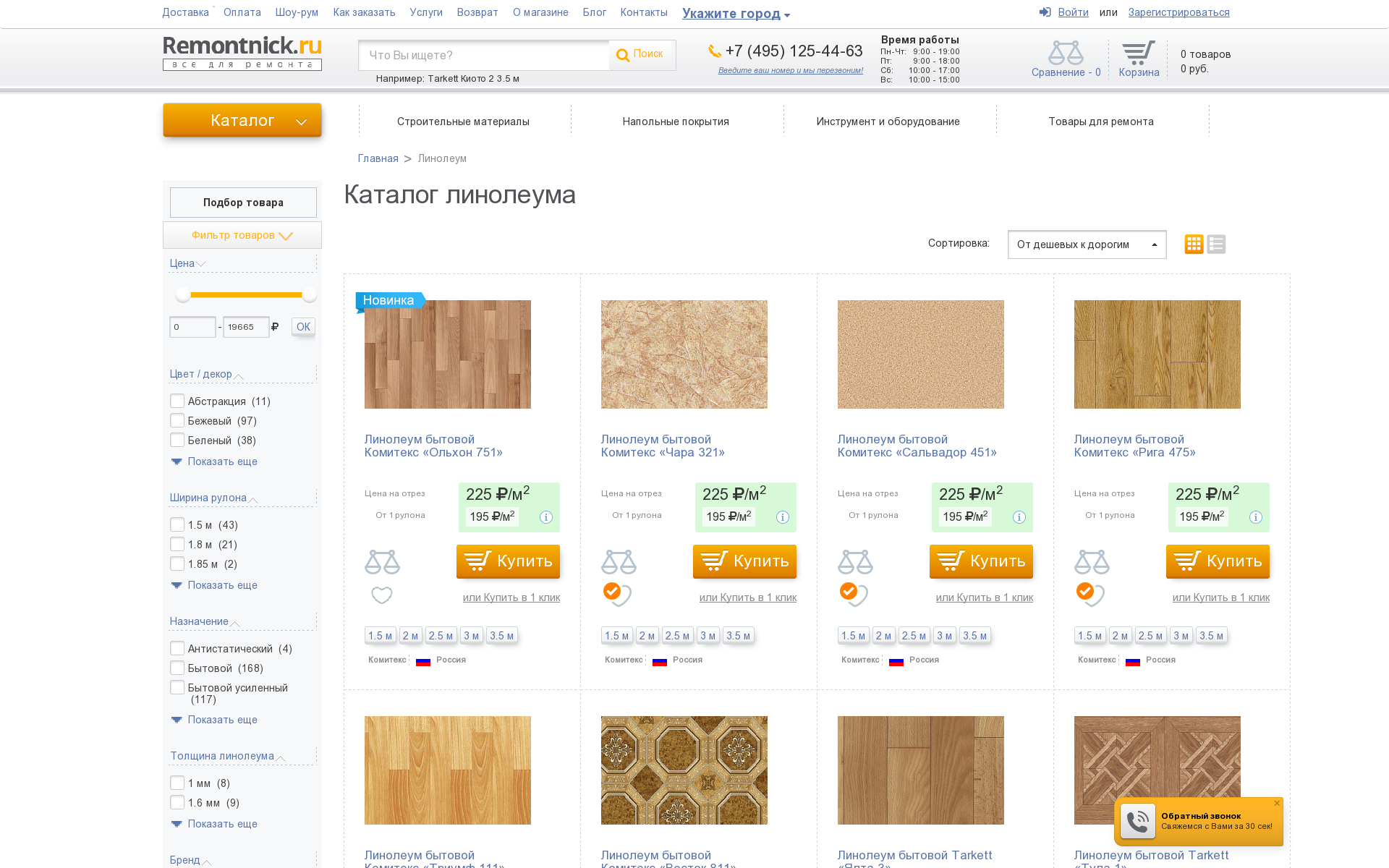The height and width of the screenshot is (868, 1389).
Task: Open Напольные покрытия menu
Action: (676, 122)
